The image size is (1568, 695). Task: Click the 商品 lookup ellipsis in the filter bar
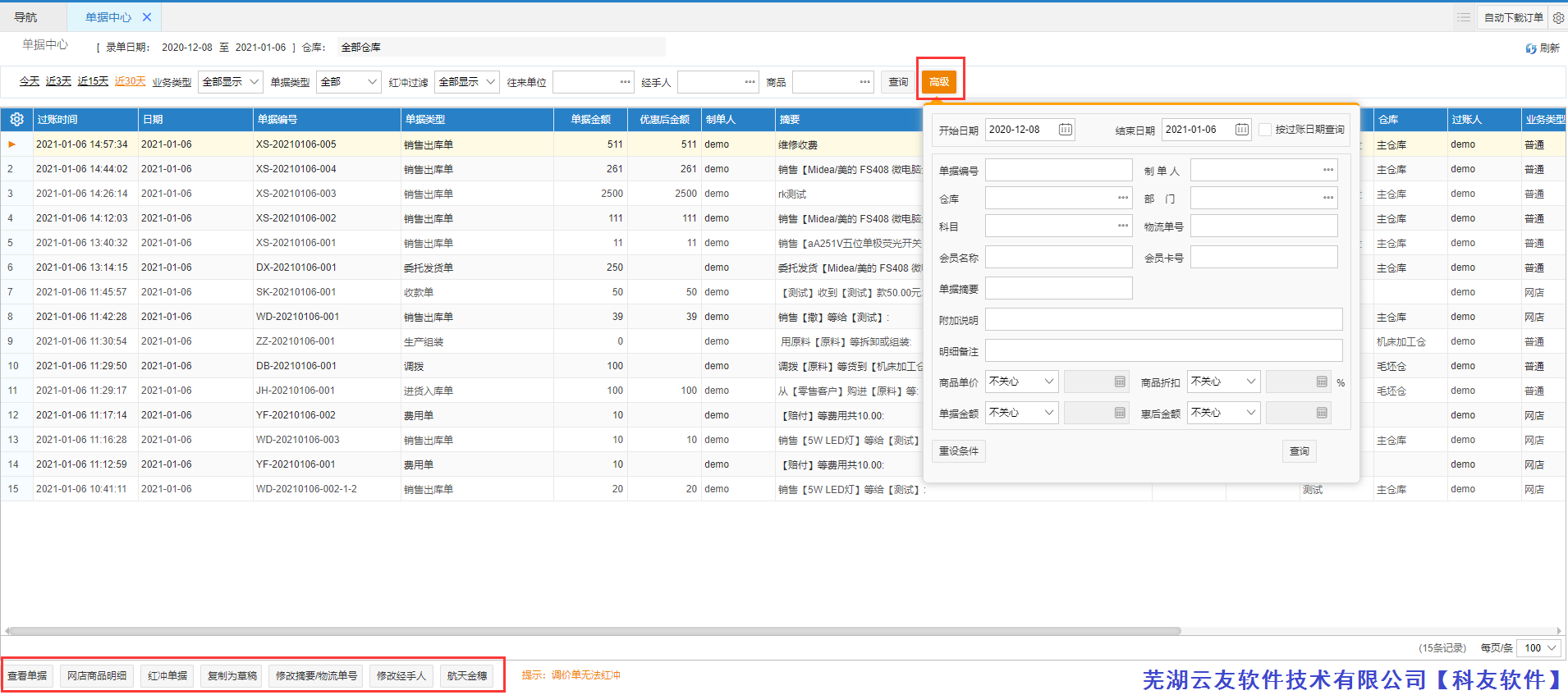[x=865, y=82]
